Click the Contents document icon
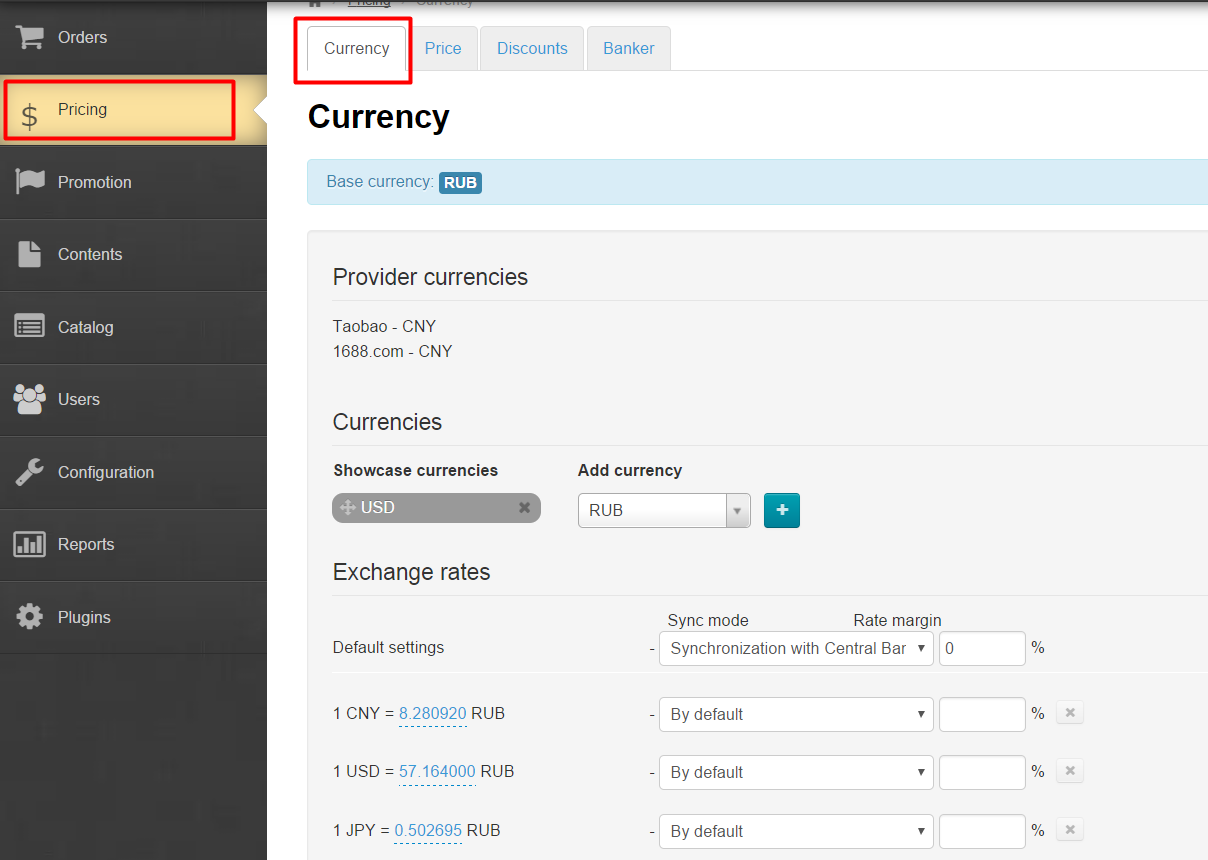The width and height of the screenshot is (1208, 860). [x=30, y=254]
